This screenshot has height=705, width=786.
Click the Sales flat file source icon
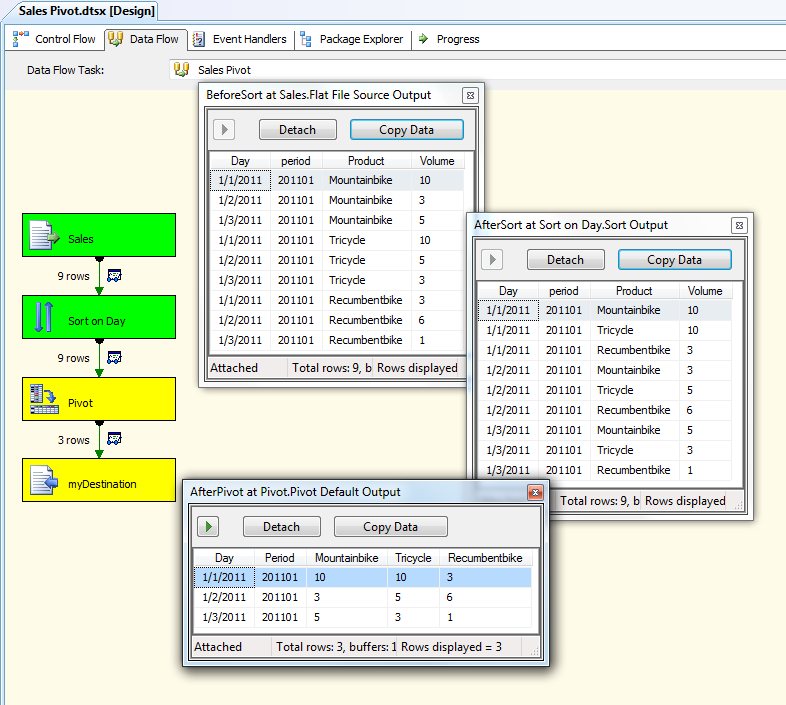pos(44,235)
